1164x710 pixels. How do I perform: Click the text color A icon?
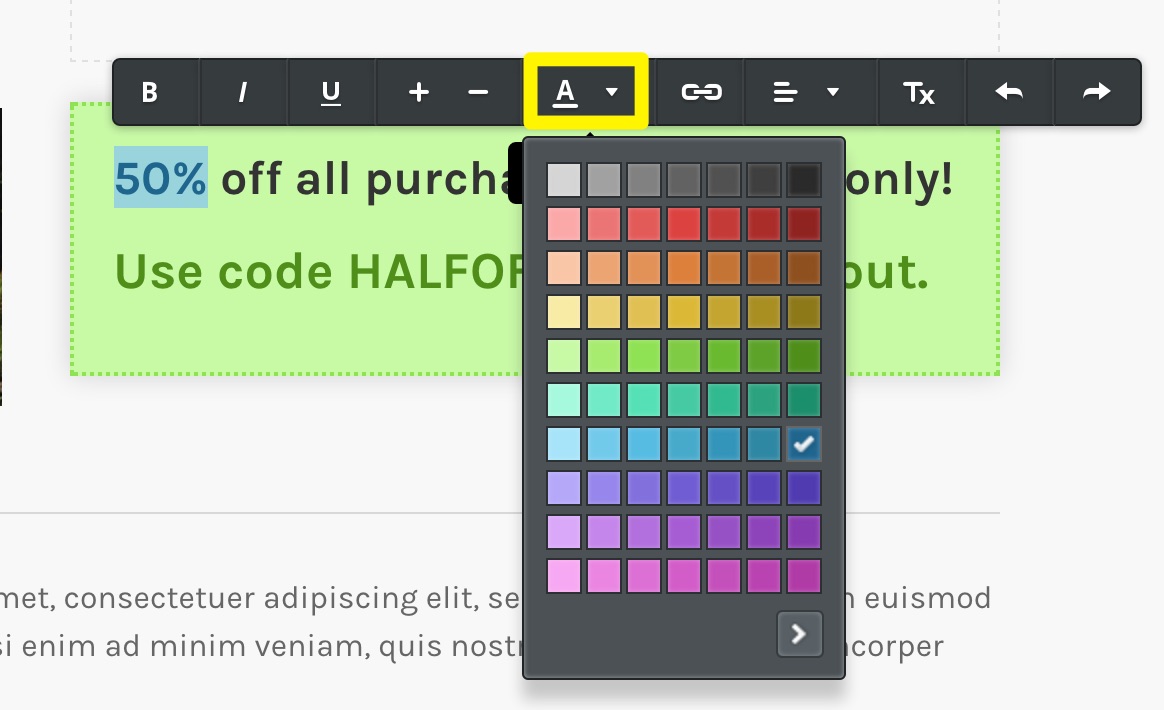[x=565, y=92]
